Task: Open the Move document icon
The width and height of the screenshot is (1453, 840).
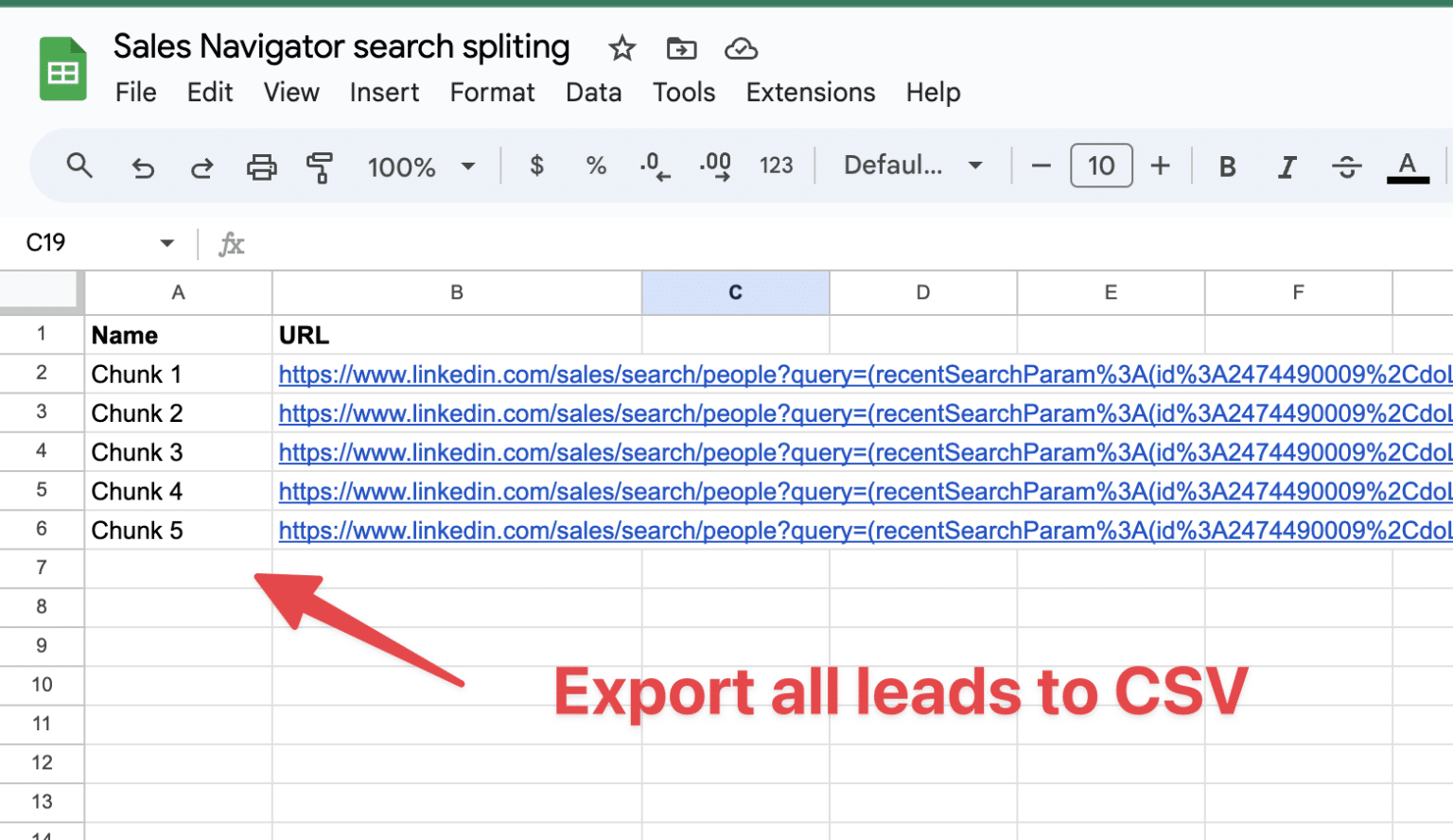Action: 680,48
